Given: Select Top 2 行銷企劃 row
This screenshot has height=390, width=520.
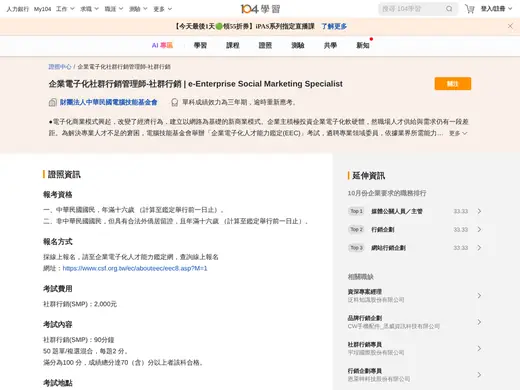Looking at the screenshot, I should coord(415,230).
